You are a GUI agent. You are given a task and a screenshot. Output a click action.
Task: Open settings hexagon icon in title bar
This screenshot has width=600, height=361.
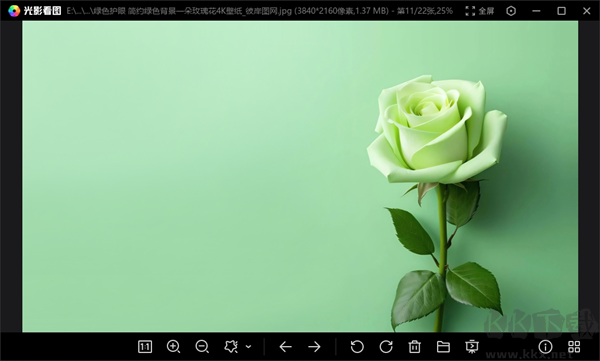pos(511,11)
